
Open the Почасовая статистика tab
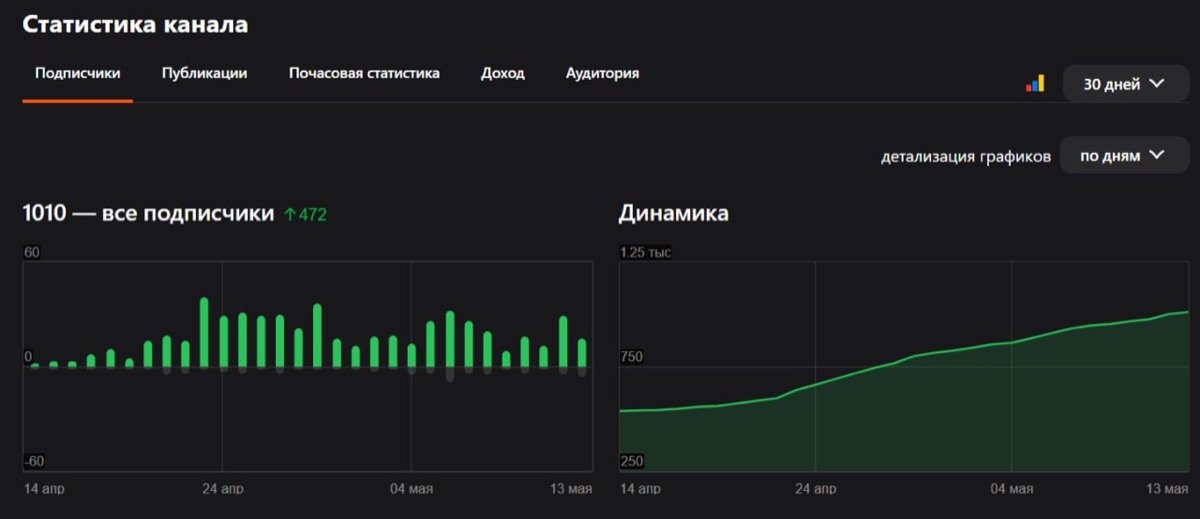pyautogui.click(x=364, y=73)
